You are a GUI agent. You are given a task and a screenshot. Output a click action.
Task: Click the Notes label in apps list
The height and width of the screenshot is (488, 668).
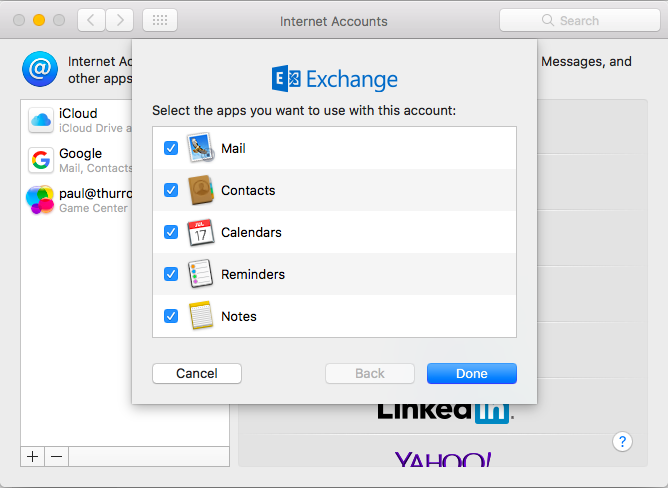click(x=239, y=316)
